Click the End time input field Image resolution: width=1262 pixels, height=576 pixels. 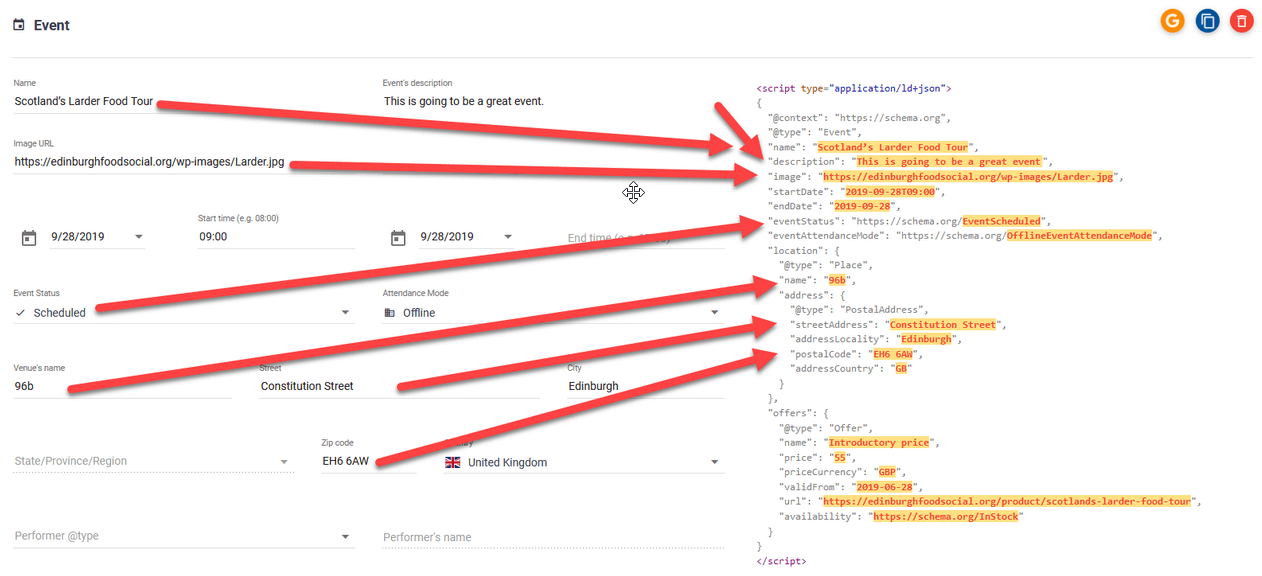645,237
